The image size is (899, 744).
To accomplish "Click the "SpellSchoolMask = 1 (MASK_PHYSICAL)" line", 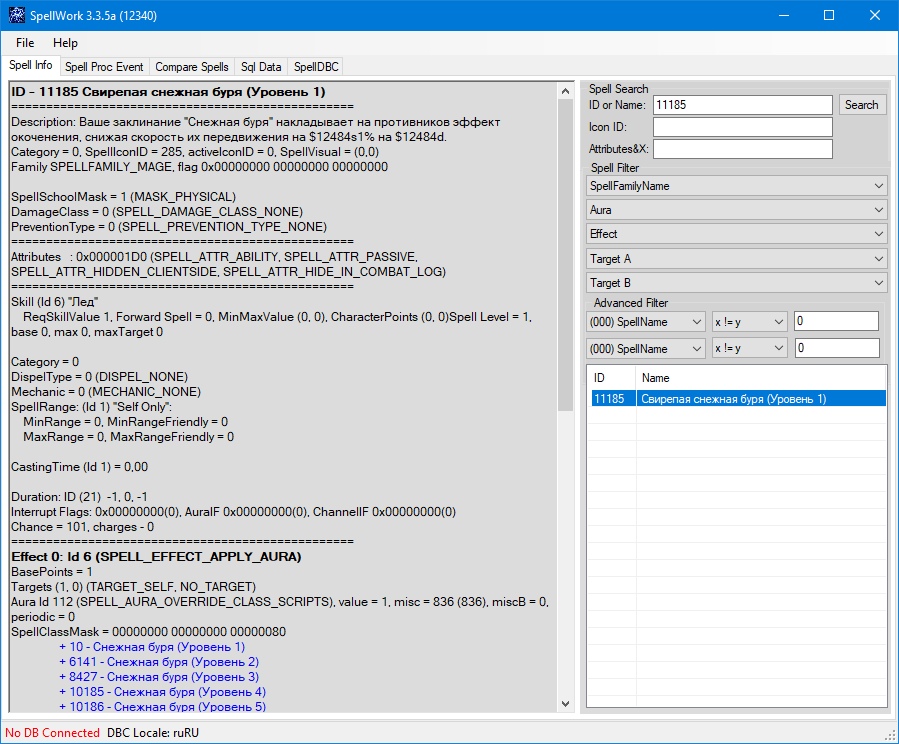I will pos(123,197).
